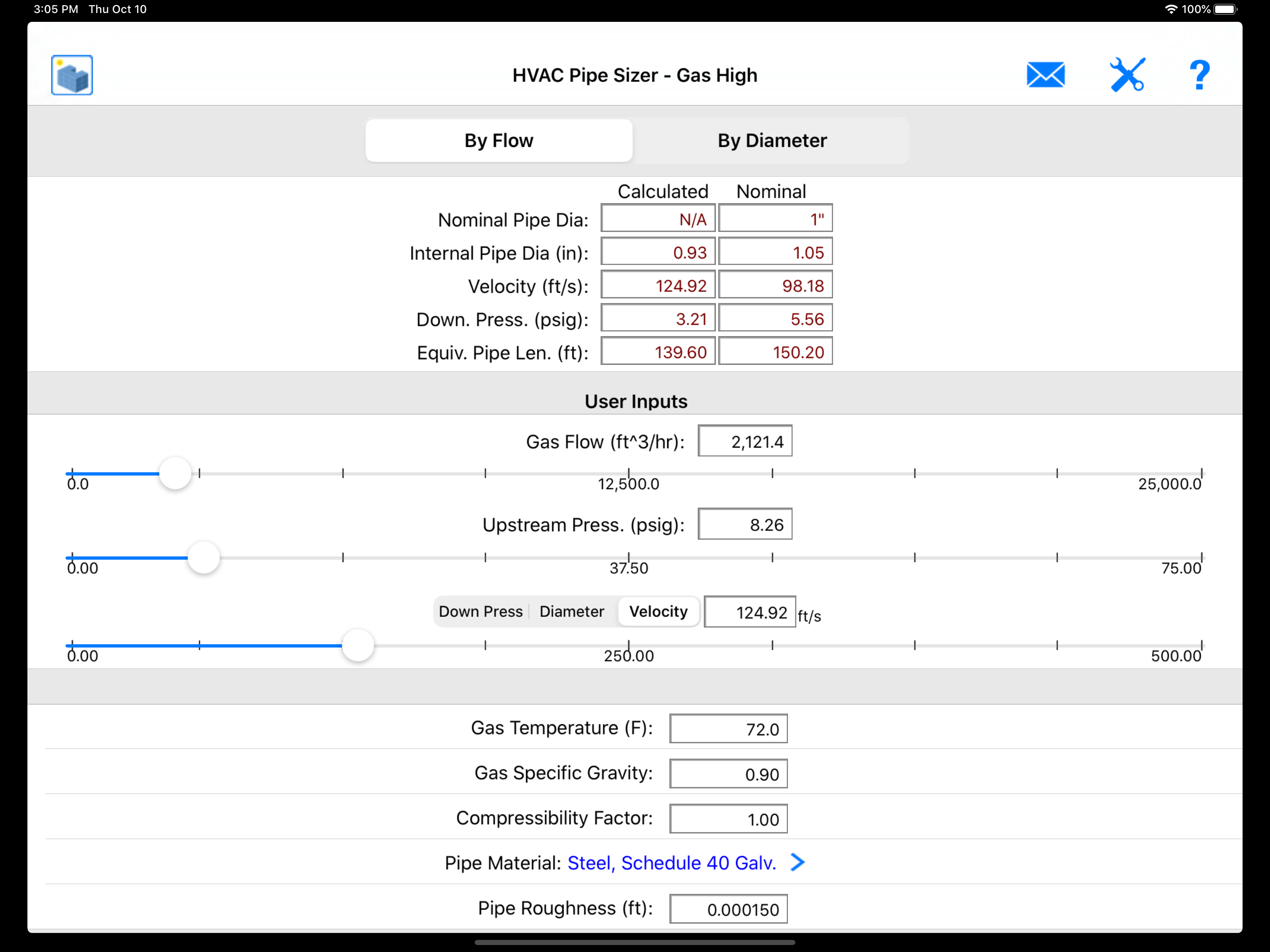
Task: Tap the Calculated column header
Action: pos(662,191)
